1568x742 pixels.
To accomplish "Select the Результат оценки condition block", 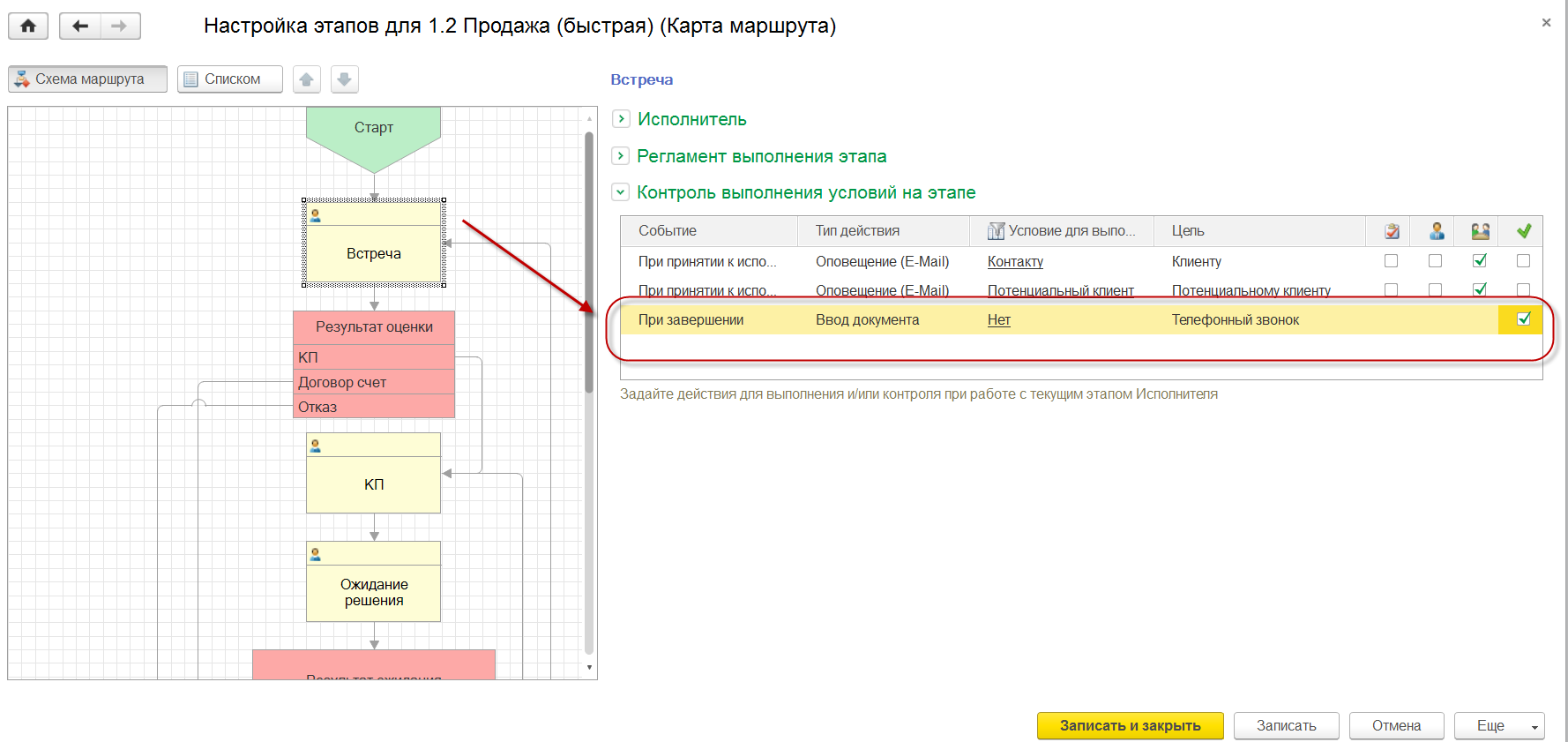I will click(x=374, y=326).
